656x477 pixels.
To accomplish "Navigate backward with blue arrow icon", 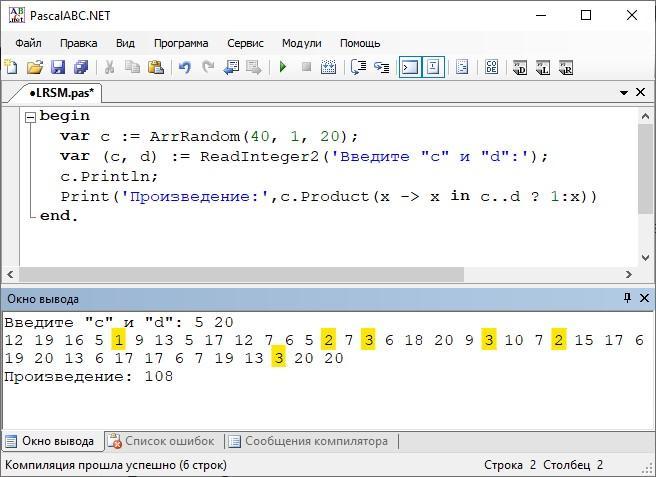I will [231, 67].
